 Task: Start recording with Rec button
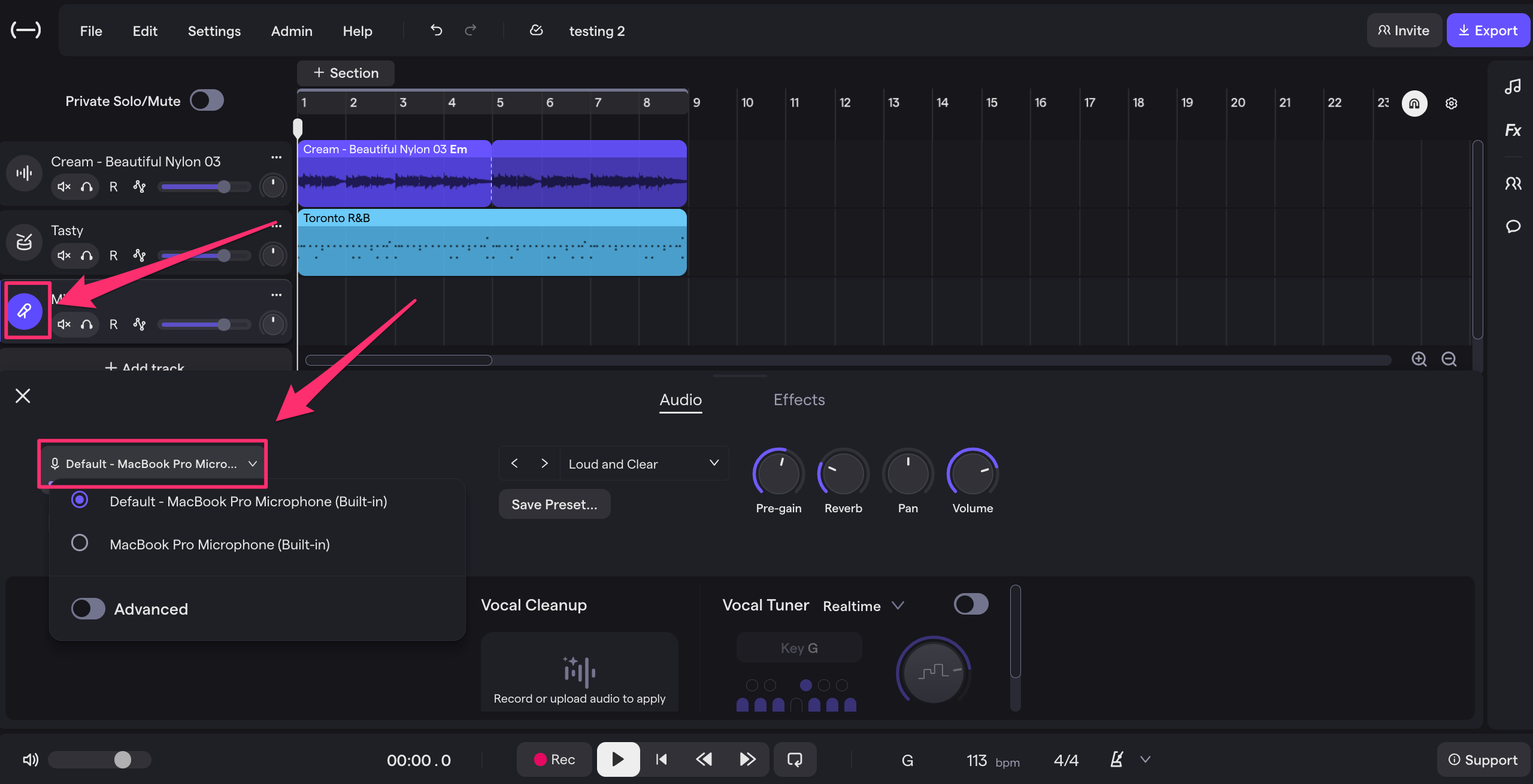[555, 759]
